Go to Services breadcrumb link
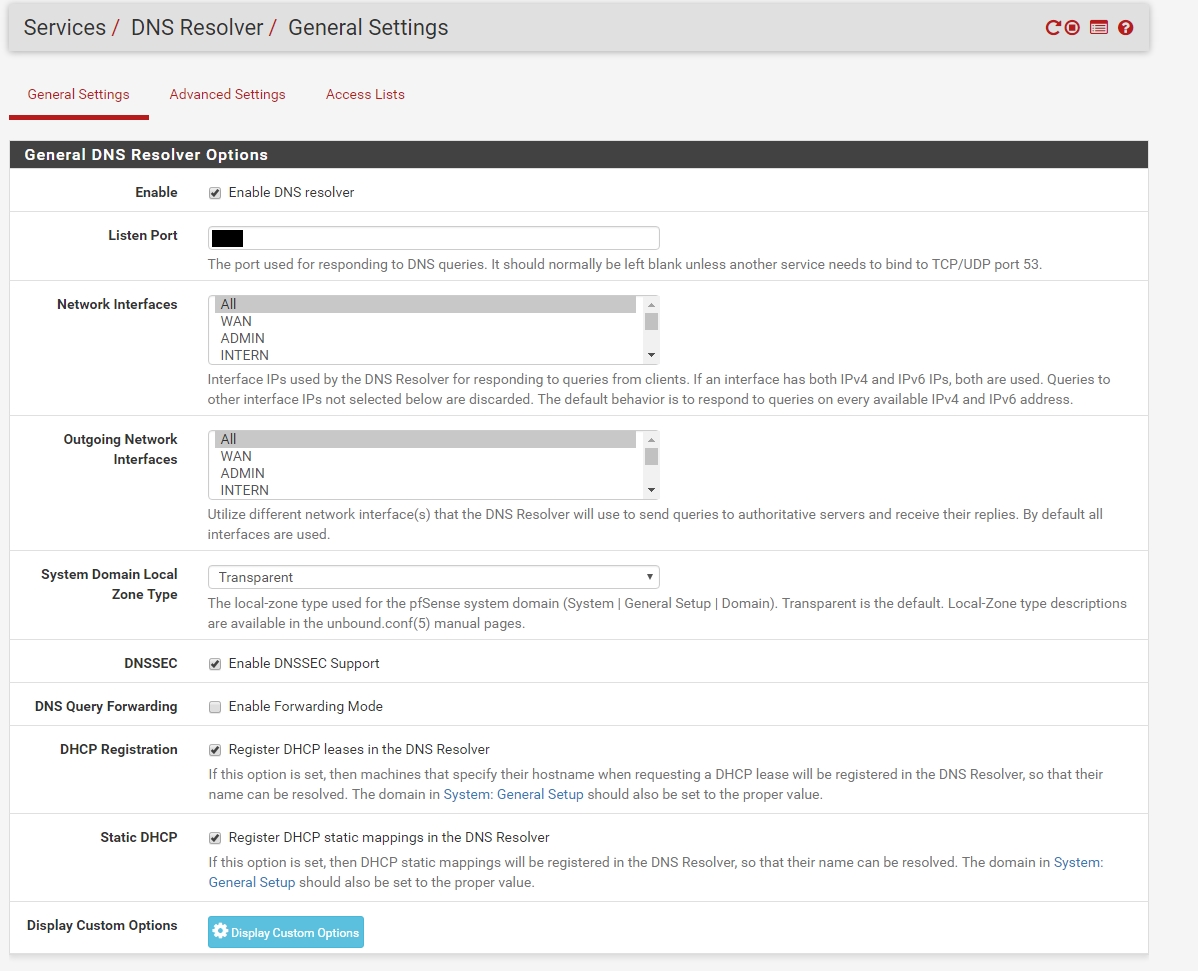1198x971 pixels. tap(65, 28)
